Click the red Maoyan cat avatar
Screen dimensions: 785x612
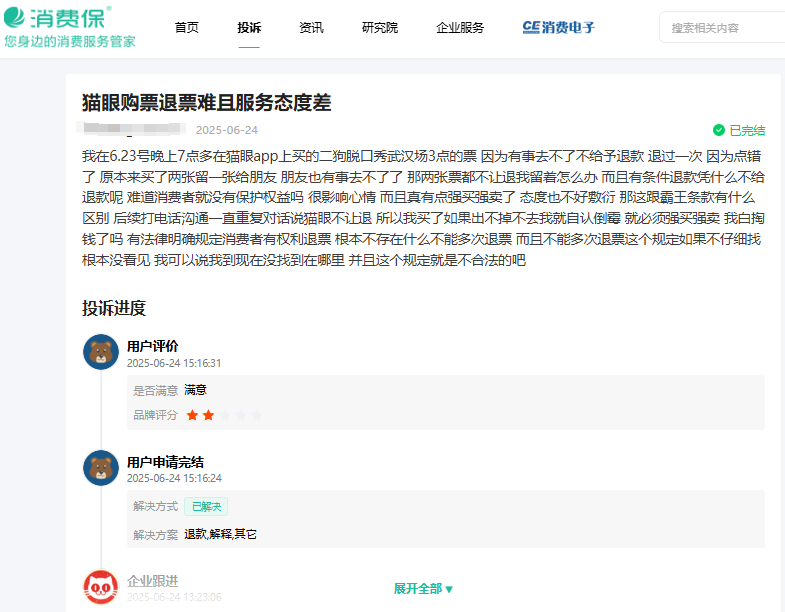[x=101, y=587]
